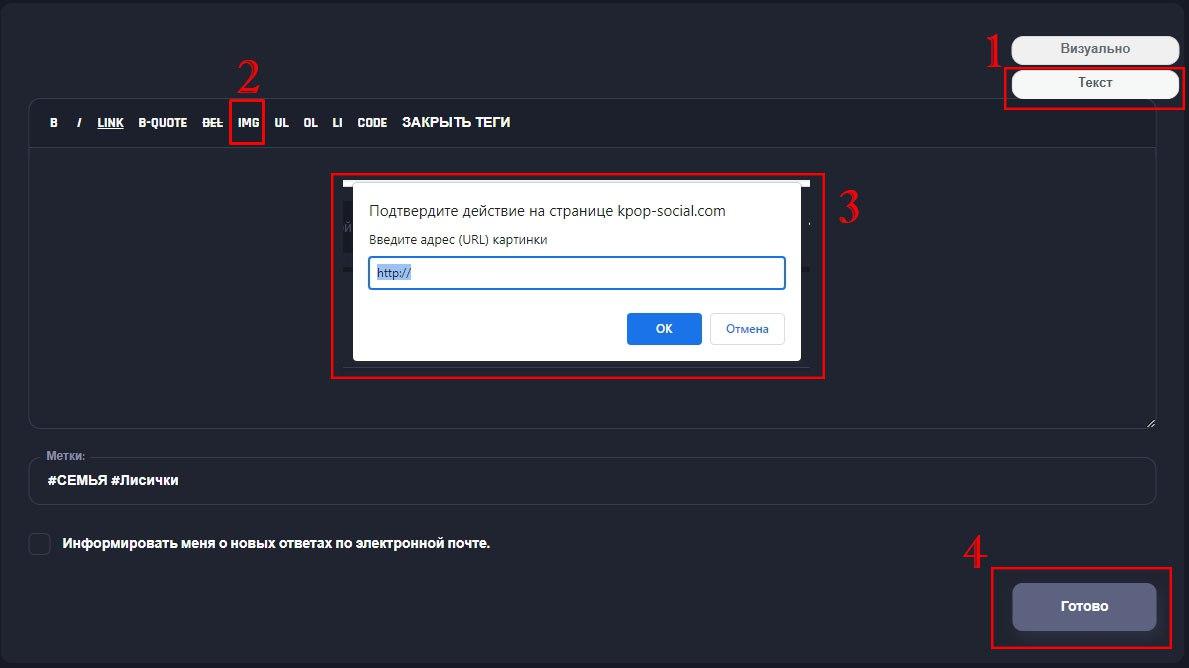The image size is (1189, 668).
Task: Insert an image using the IMG button
Action: 248,123
